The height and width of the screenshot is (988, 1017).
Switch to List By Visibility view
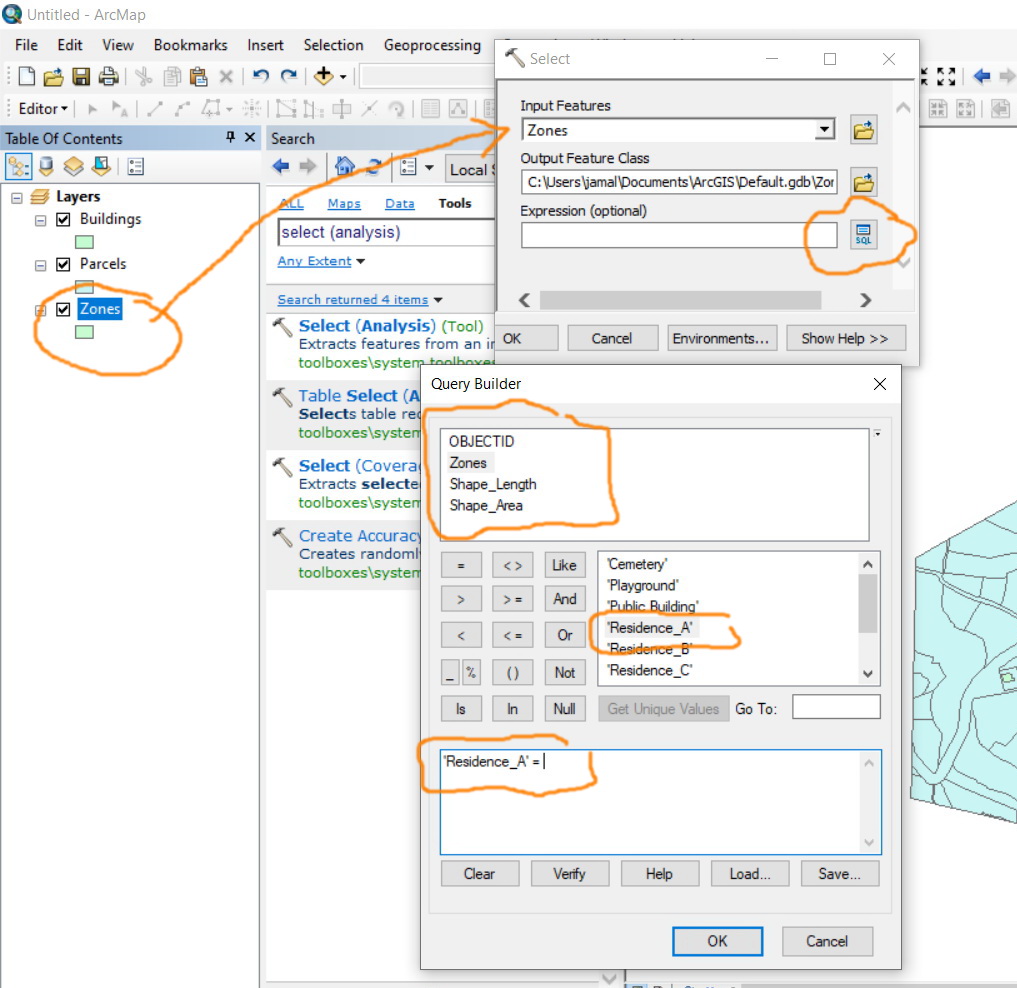(x=73, y=167)
